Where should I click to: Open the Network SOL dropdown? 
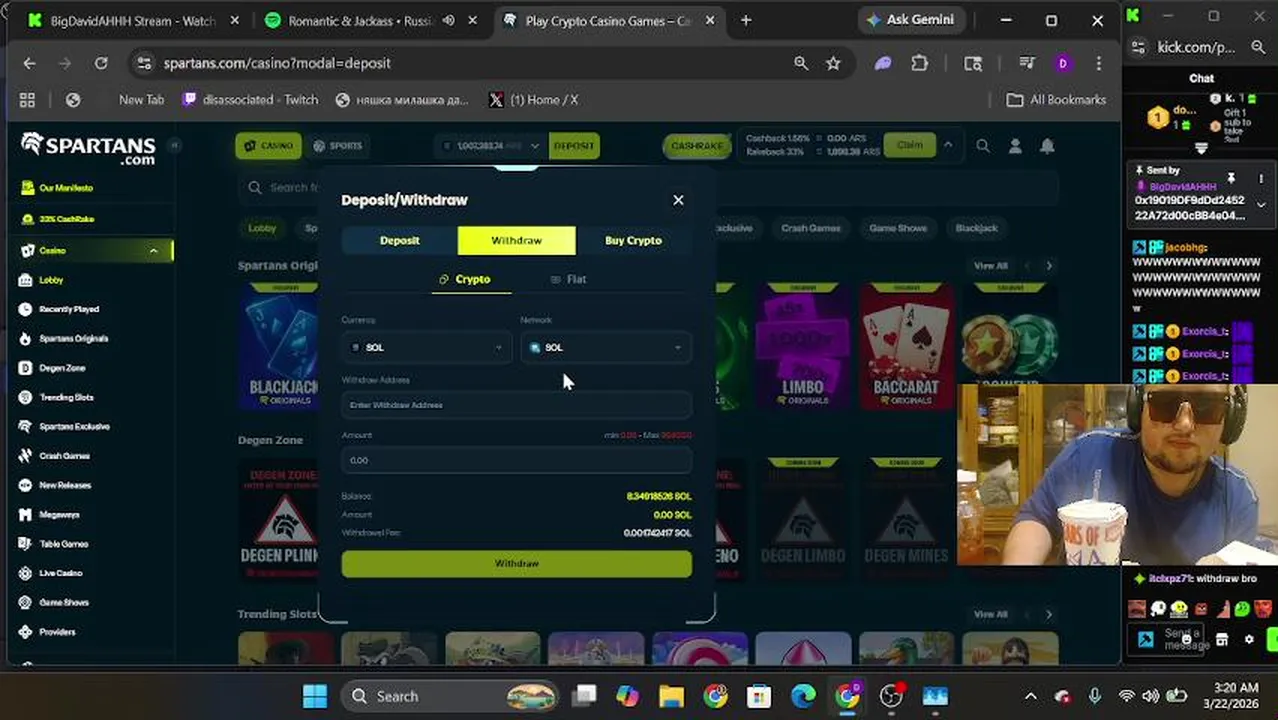[606, 347]
